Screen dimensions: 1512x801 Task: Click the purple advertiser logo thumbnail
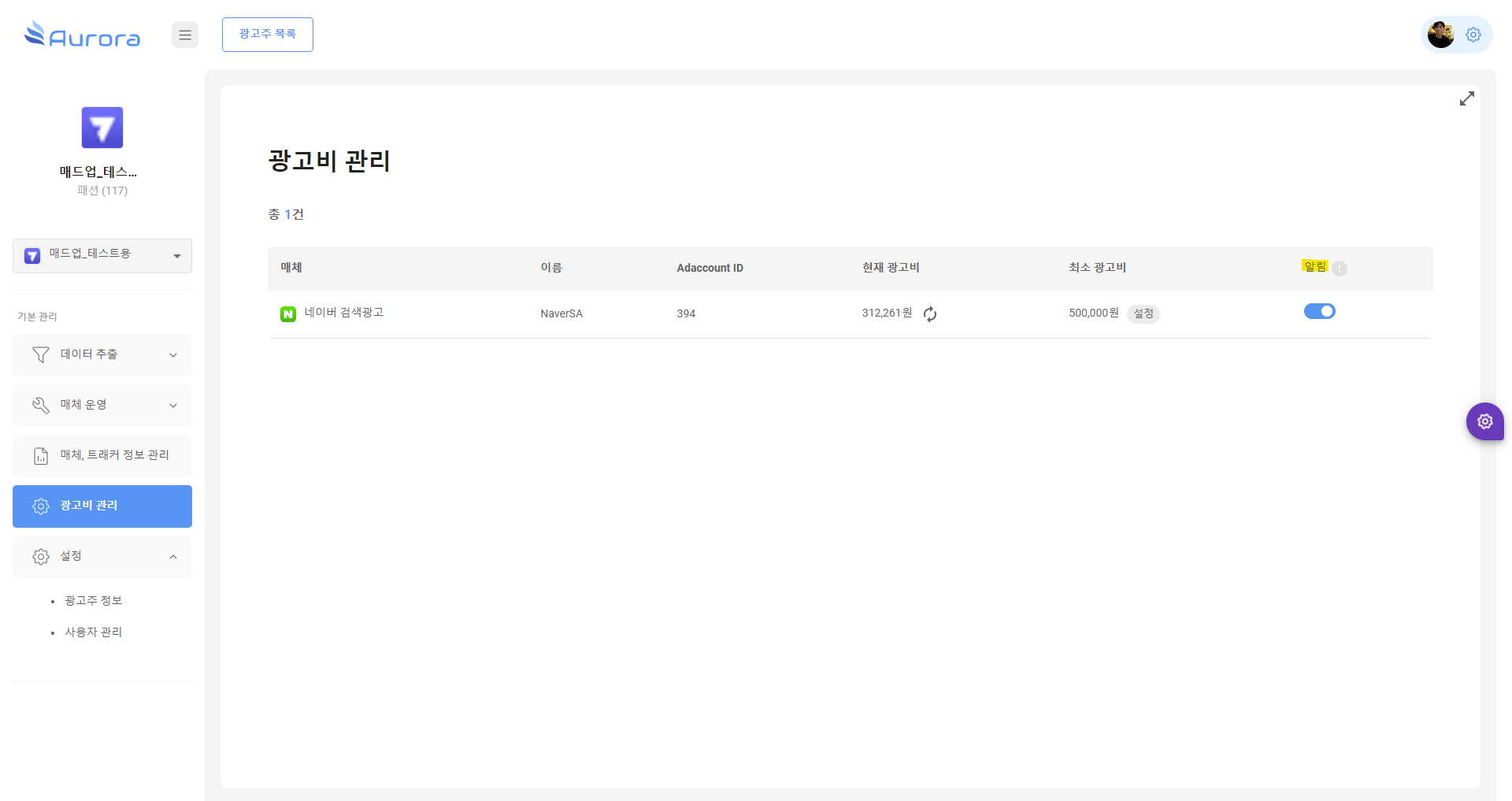pos(102,128)
